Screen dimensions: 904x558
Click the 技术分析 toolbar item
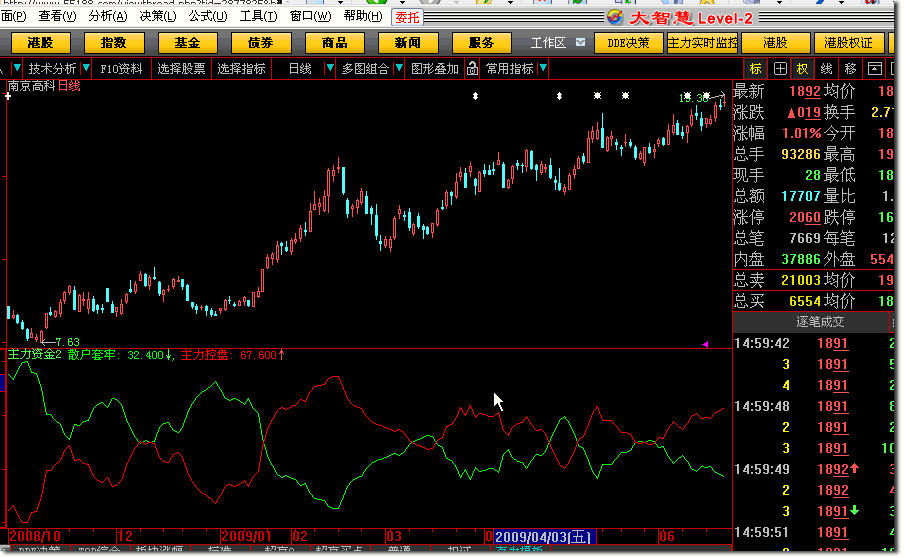point(52,69)
